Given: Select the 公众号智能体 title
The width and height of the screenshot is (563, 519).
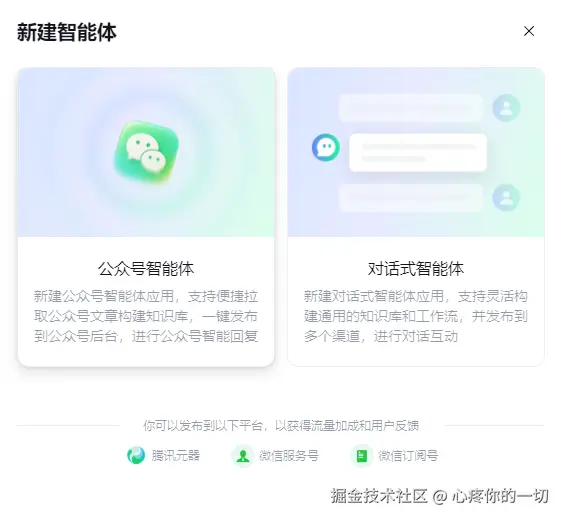Looking at the screenshot, I should (x=146, y=269).
